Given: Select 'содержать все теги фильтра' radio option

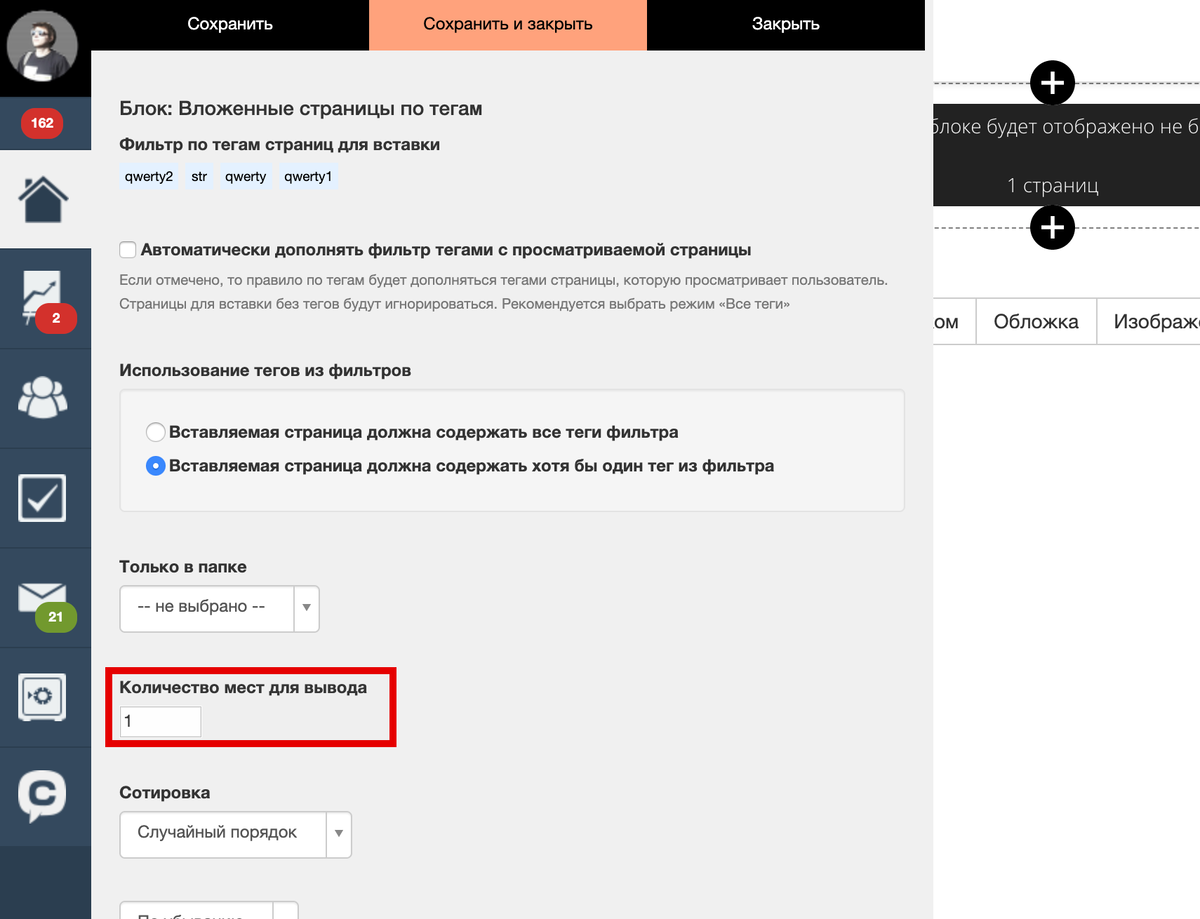Looking at the screenshot, I should (155, 432).
